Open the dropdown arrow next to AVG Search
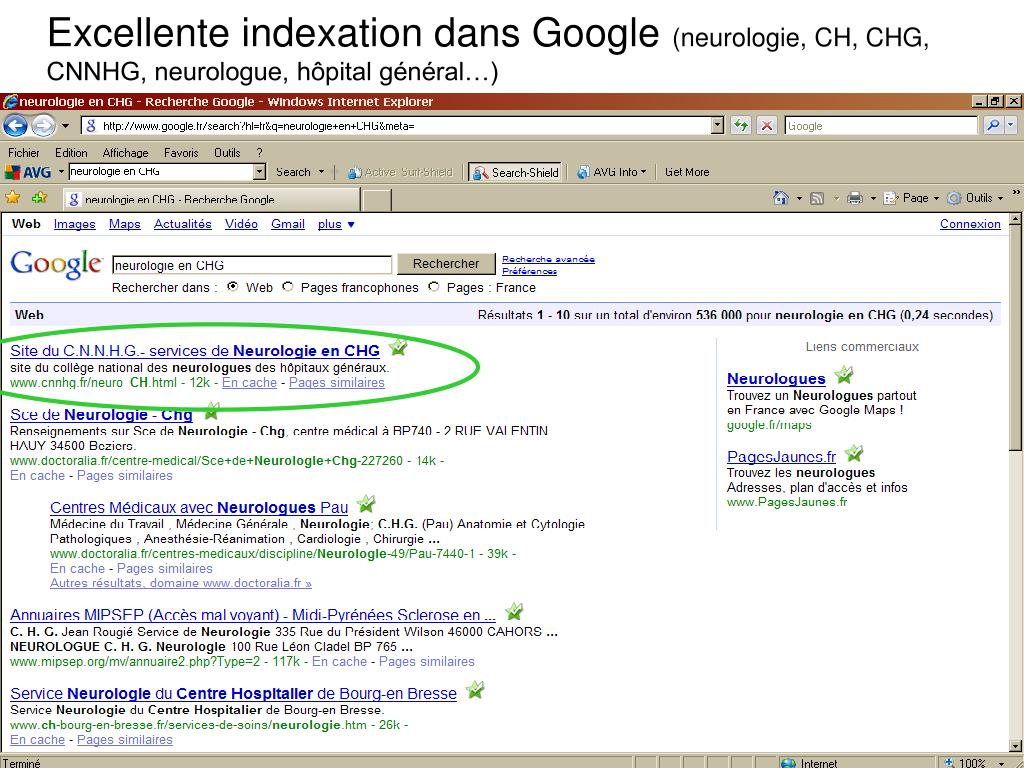This screenshot has height=768, width=1024. coord(321,172)
